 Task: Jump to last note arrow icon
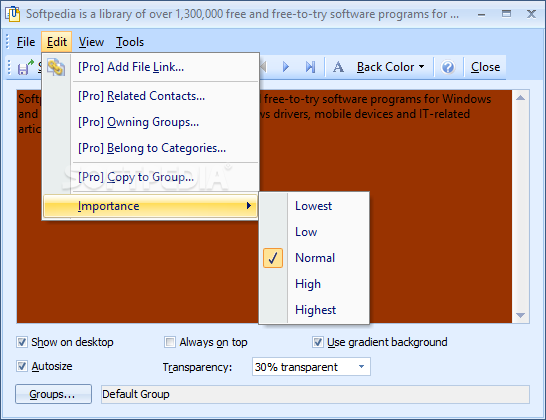click(x=310, y=67)
